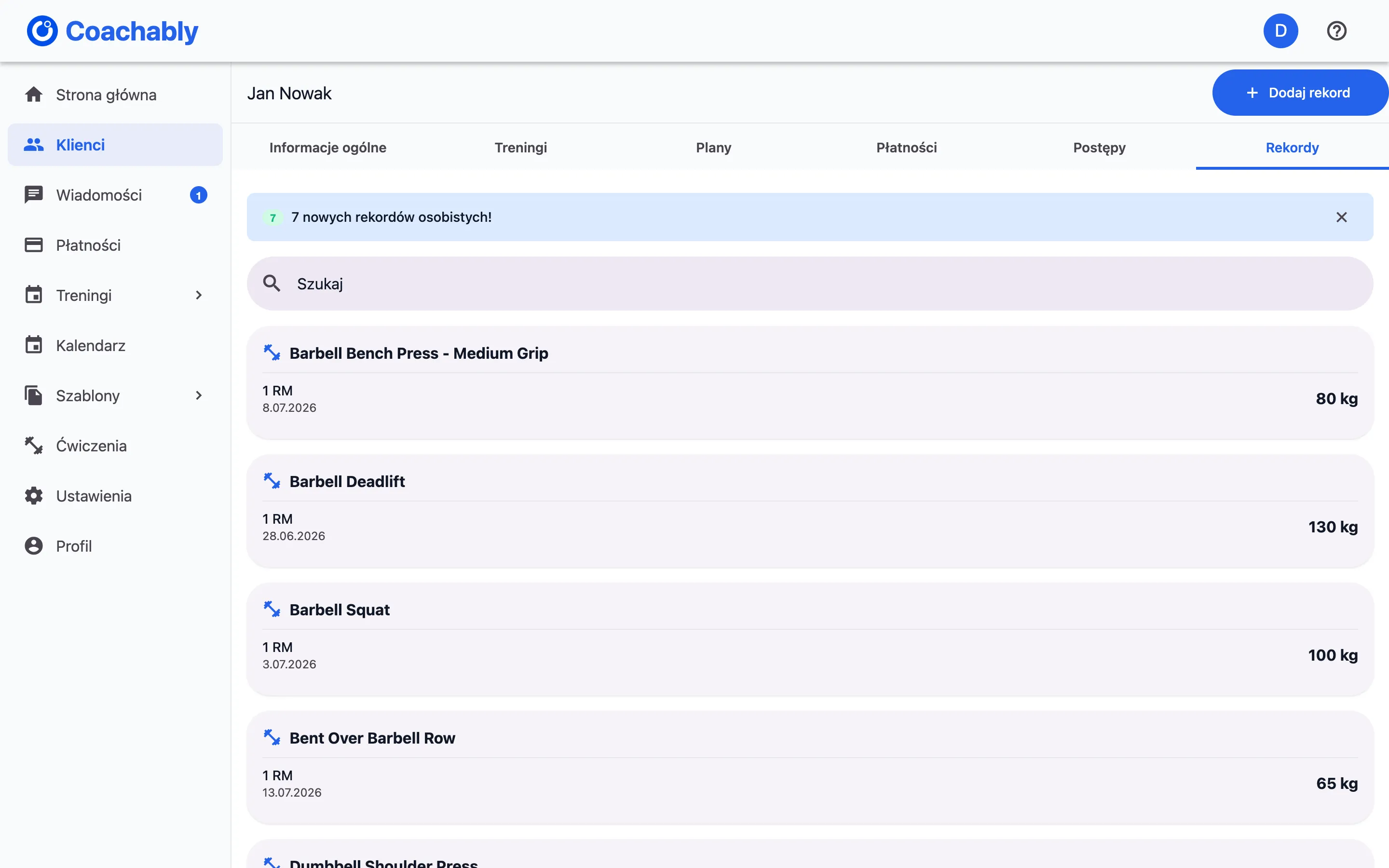This screenshot has width=1389, height=868.
Task: Click the documents icon beside Szablony
Action: coord(34,395)
